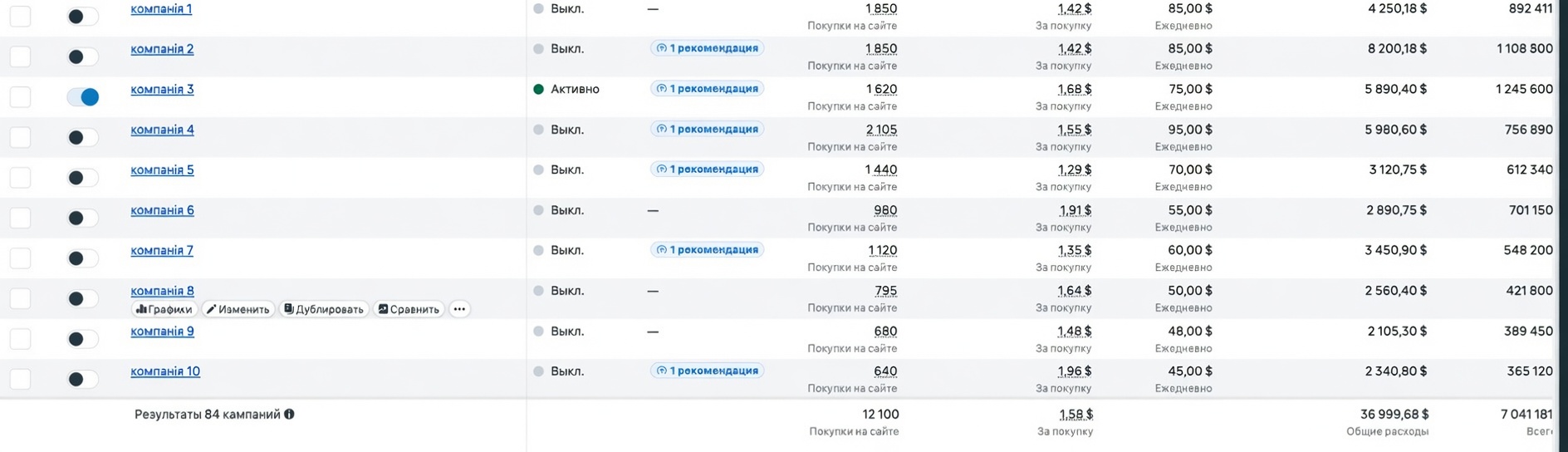Open the компанія 5 campaign link

[162, 169]
